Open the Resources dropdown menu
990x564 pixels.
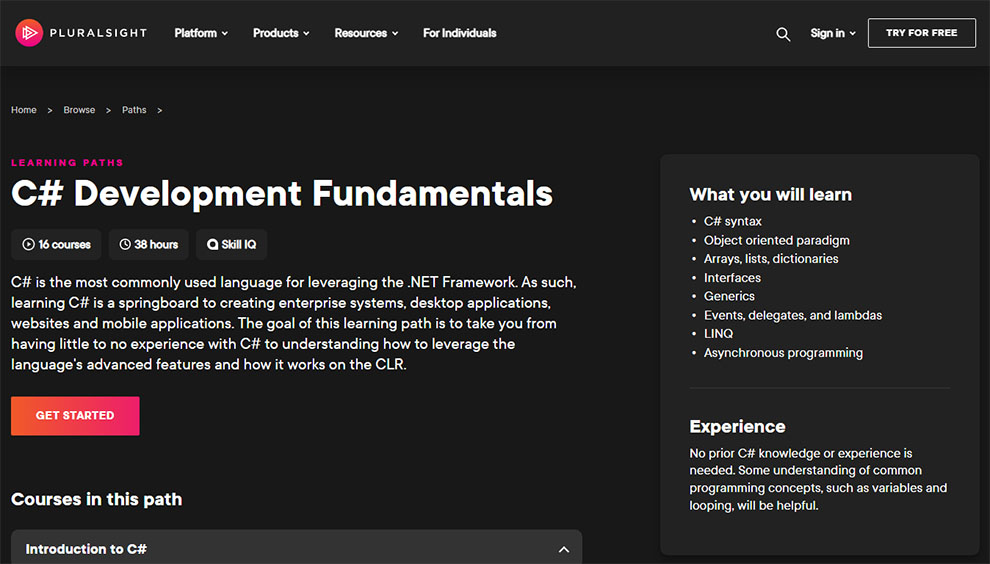pos(366,33)
